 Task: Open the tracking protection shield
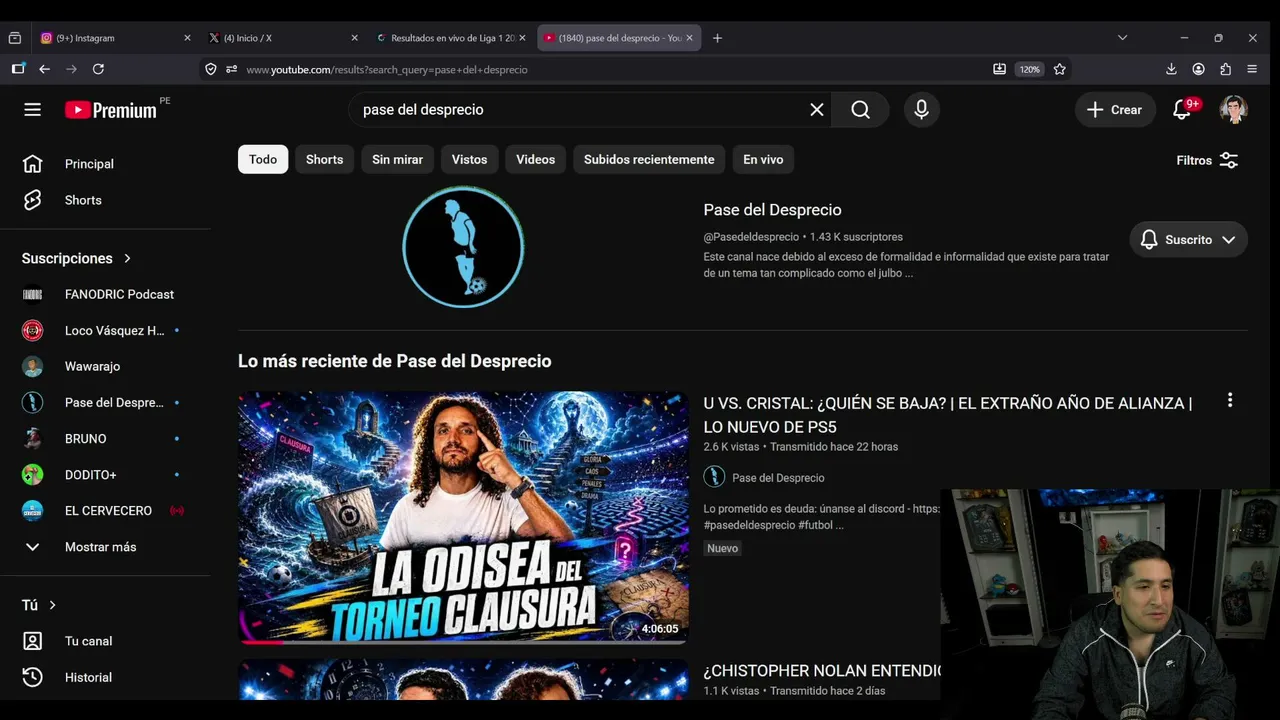(x=211, y=69)
